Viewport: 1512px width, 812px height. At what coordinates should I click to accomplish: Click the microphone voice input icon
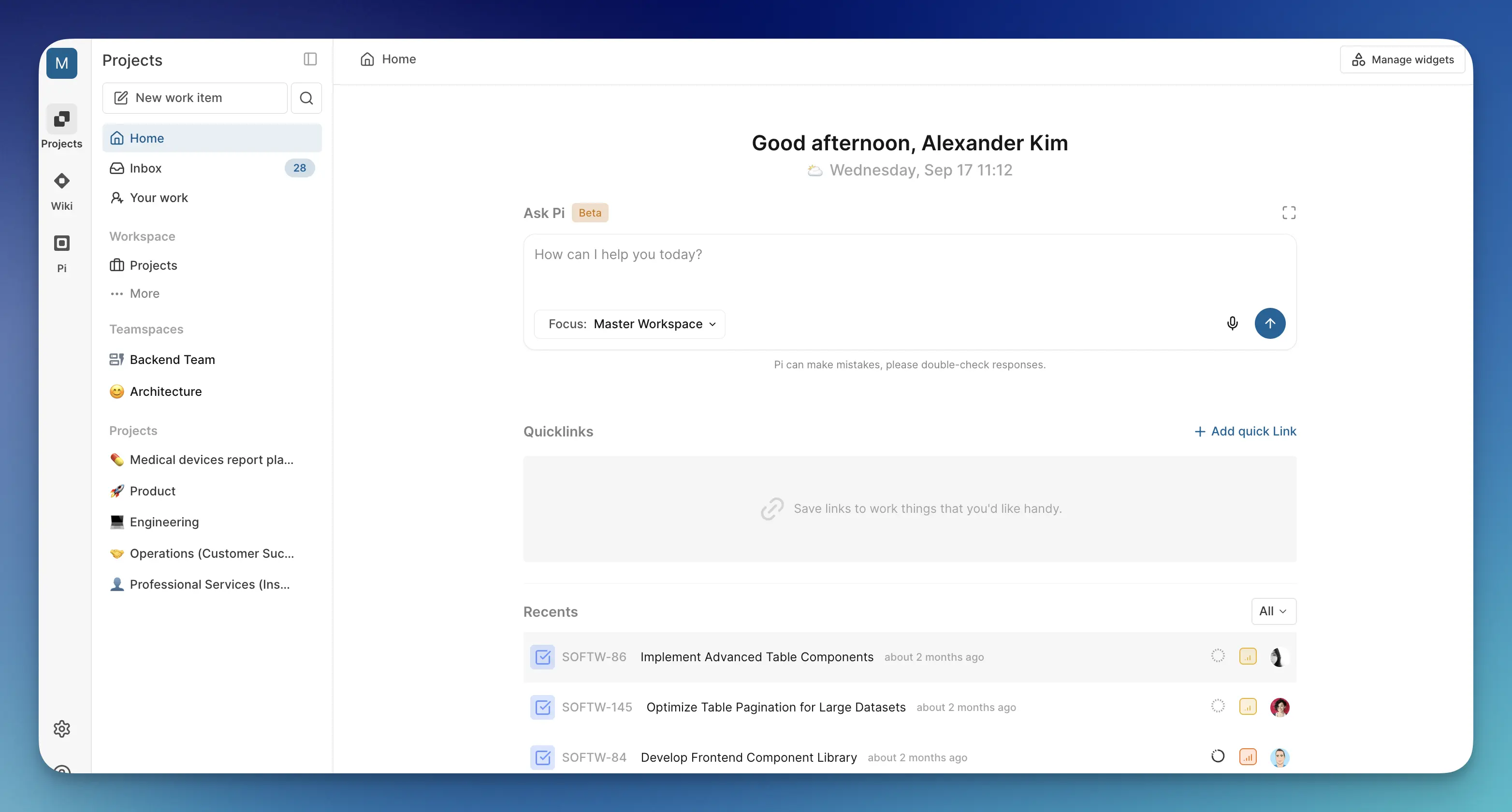1232,323
